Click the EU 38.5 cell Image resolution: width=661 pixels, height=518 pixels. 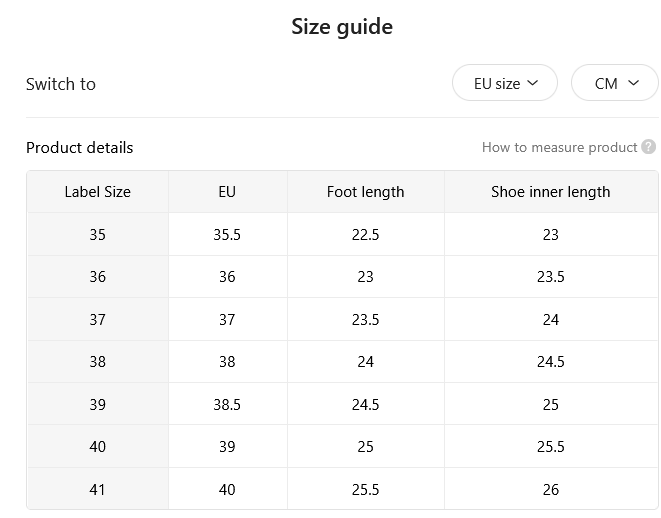click(227, 404)
